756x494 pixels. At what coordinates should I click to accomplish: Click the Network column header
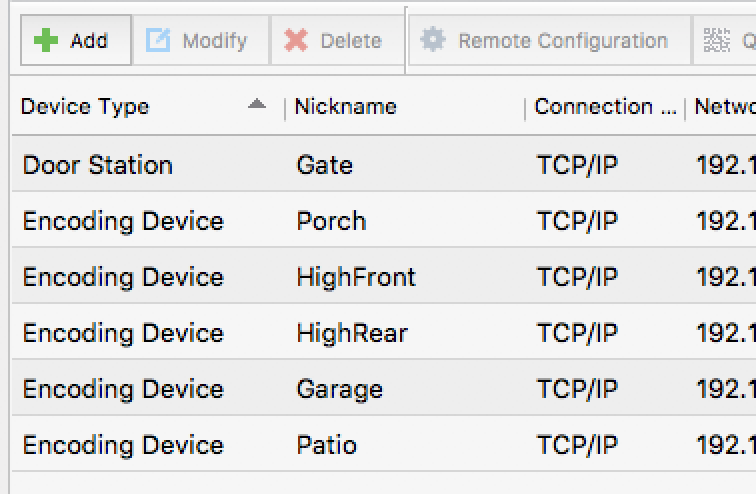(x=724, y=107)
